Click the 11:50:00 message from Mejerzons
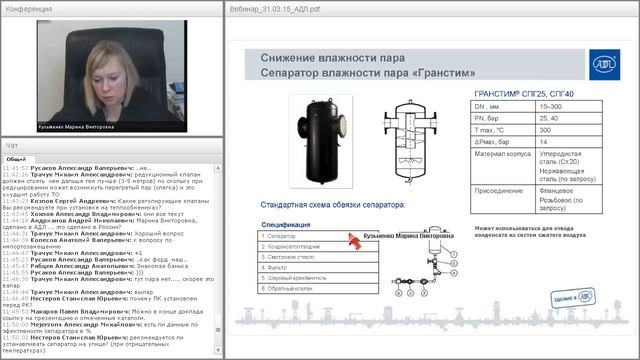 [100, 328]
